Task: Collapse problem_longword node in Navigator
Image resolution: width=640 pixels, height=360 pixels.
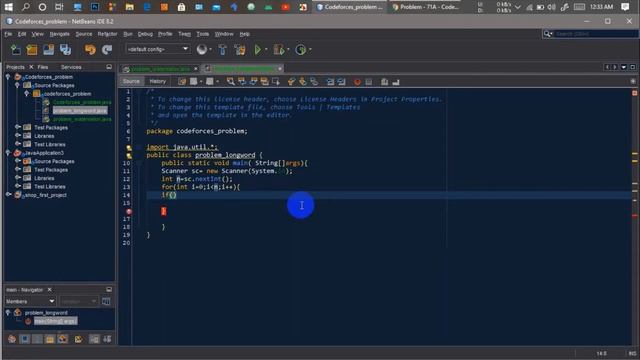Action: pos(8,313)
